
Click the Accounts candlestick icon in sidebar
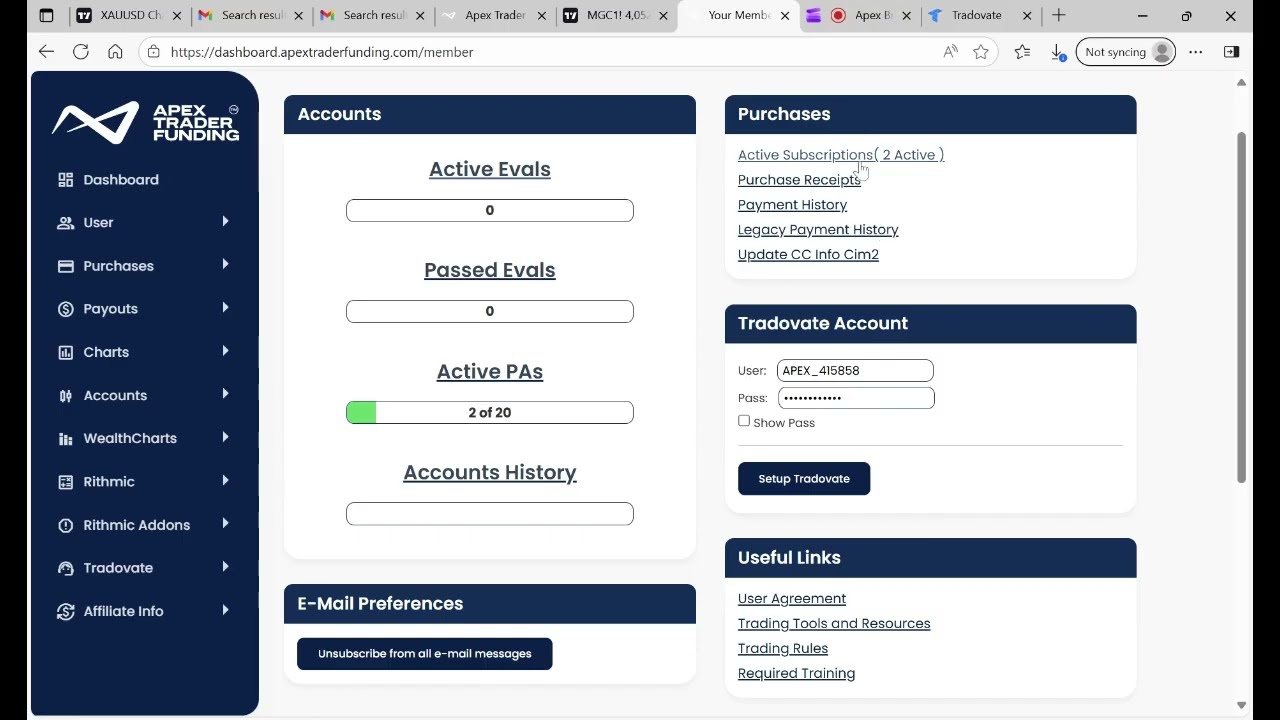tap(66, 396)
